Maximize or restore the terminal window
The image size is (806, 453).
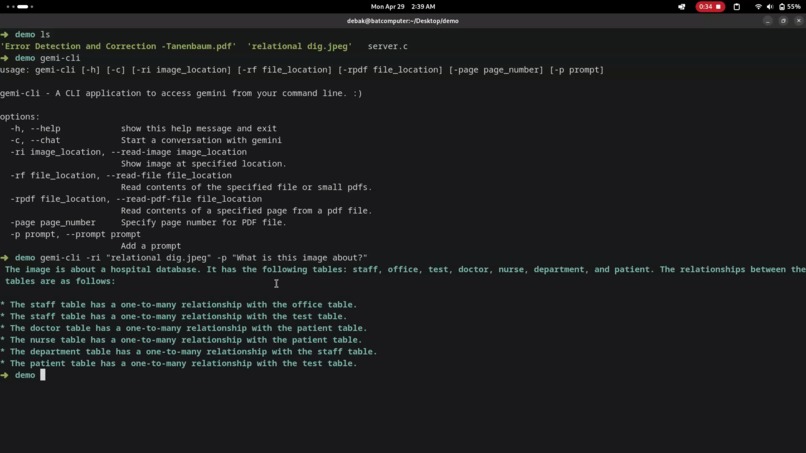pyautogui.click(x=783, y=21)
